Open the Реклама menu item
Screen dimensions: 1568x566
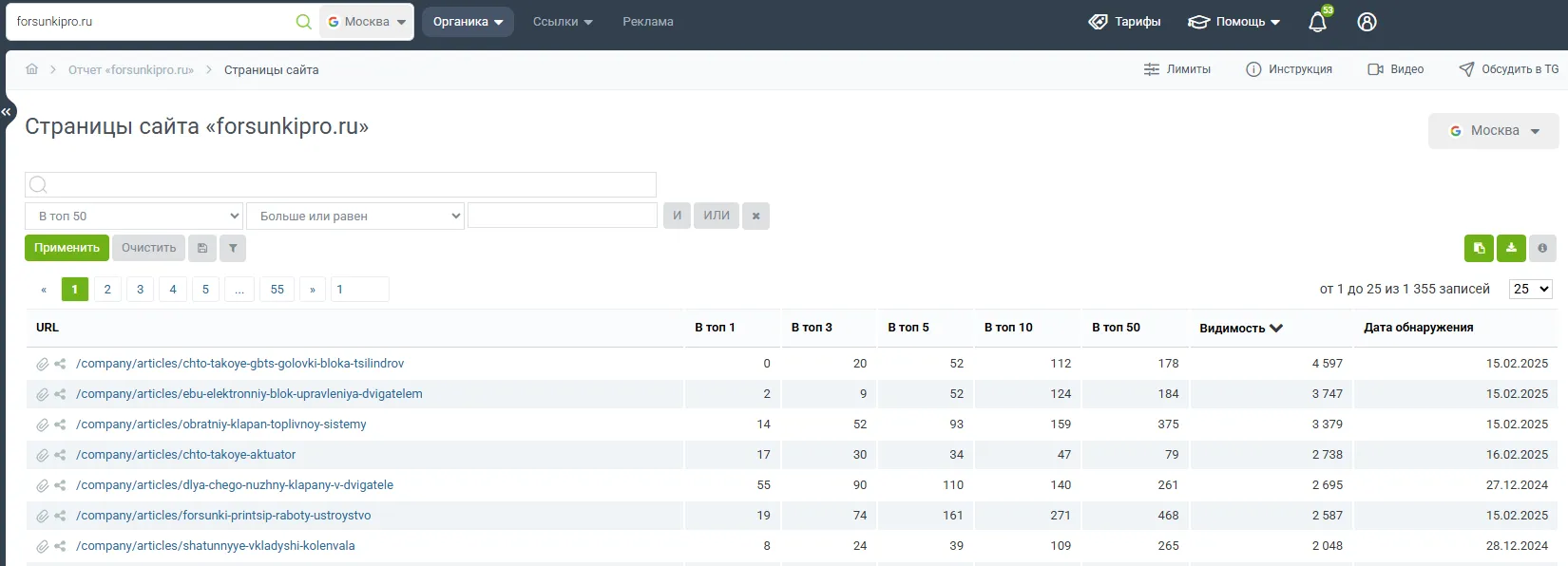(648, 22)
